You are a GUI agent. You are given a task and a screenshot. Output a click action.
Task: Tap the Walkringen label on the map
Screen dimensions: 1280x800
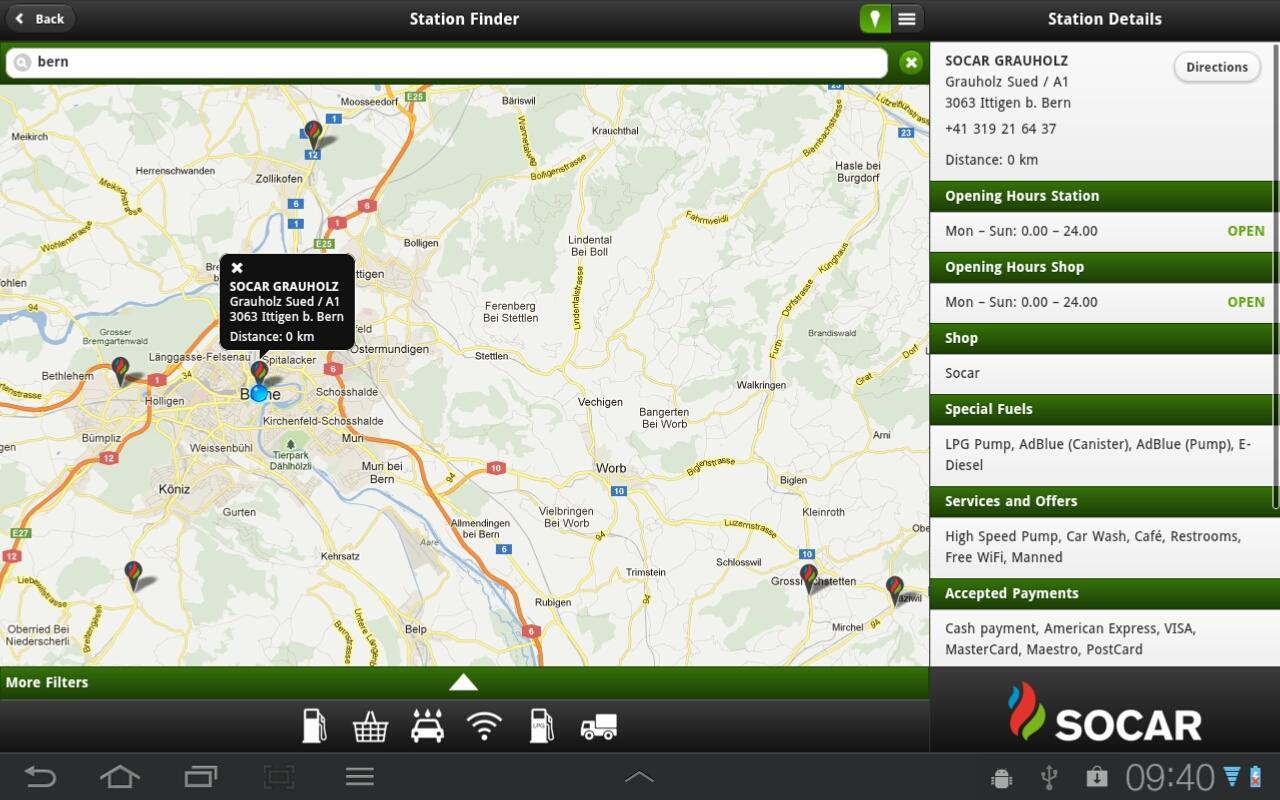762,385
